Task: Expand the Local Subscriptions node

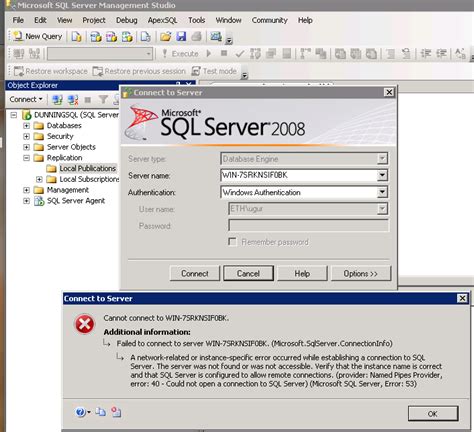Action: (x=39, y=179)
